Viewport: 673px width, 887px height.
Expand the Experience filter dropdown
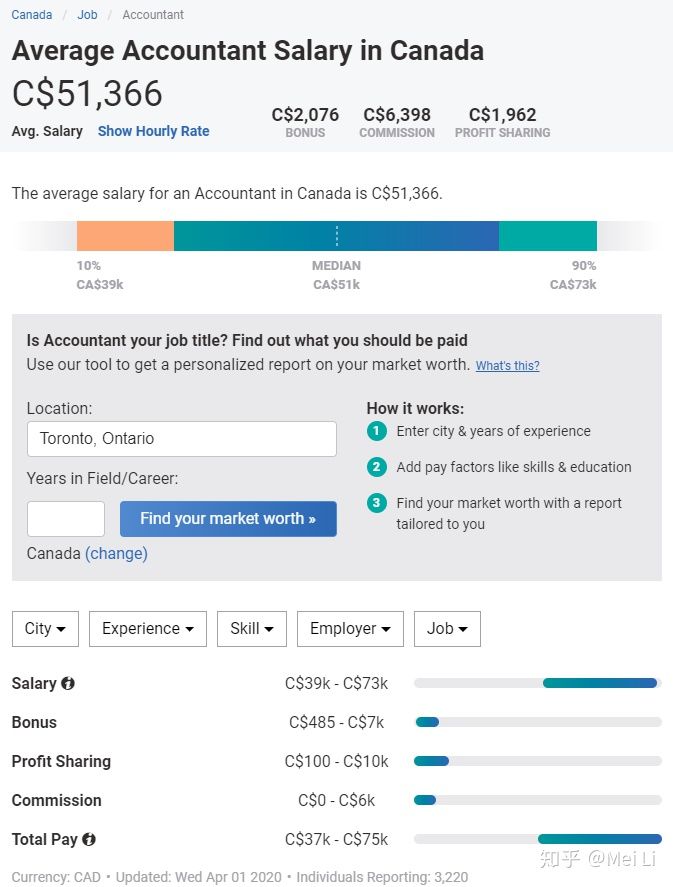click(x=147, y=629)
